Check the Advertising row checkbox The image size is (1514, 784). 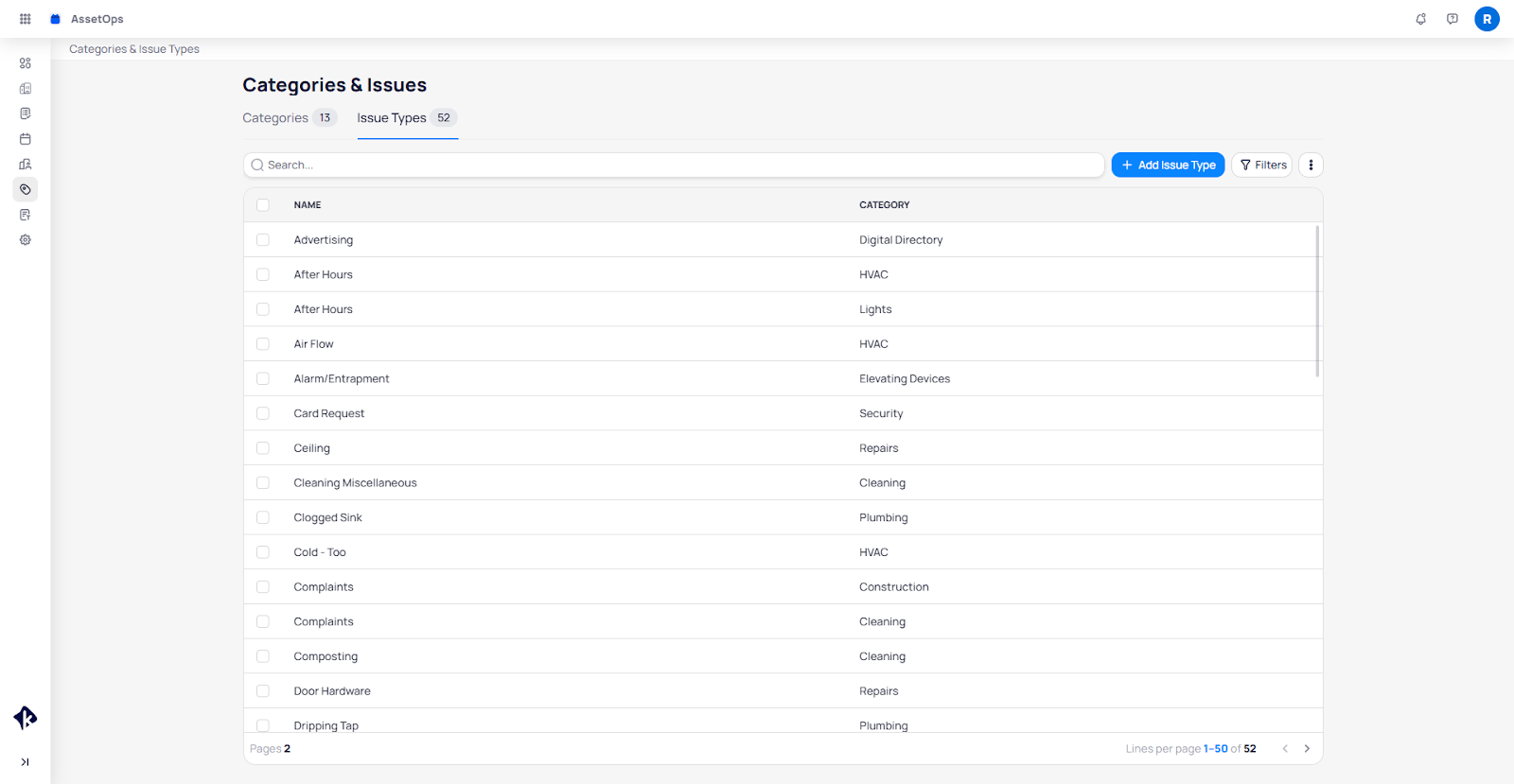click(263, 240)
